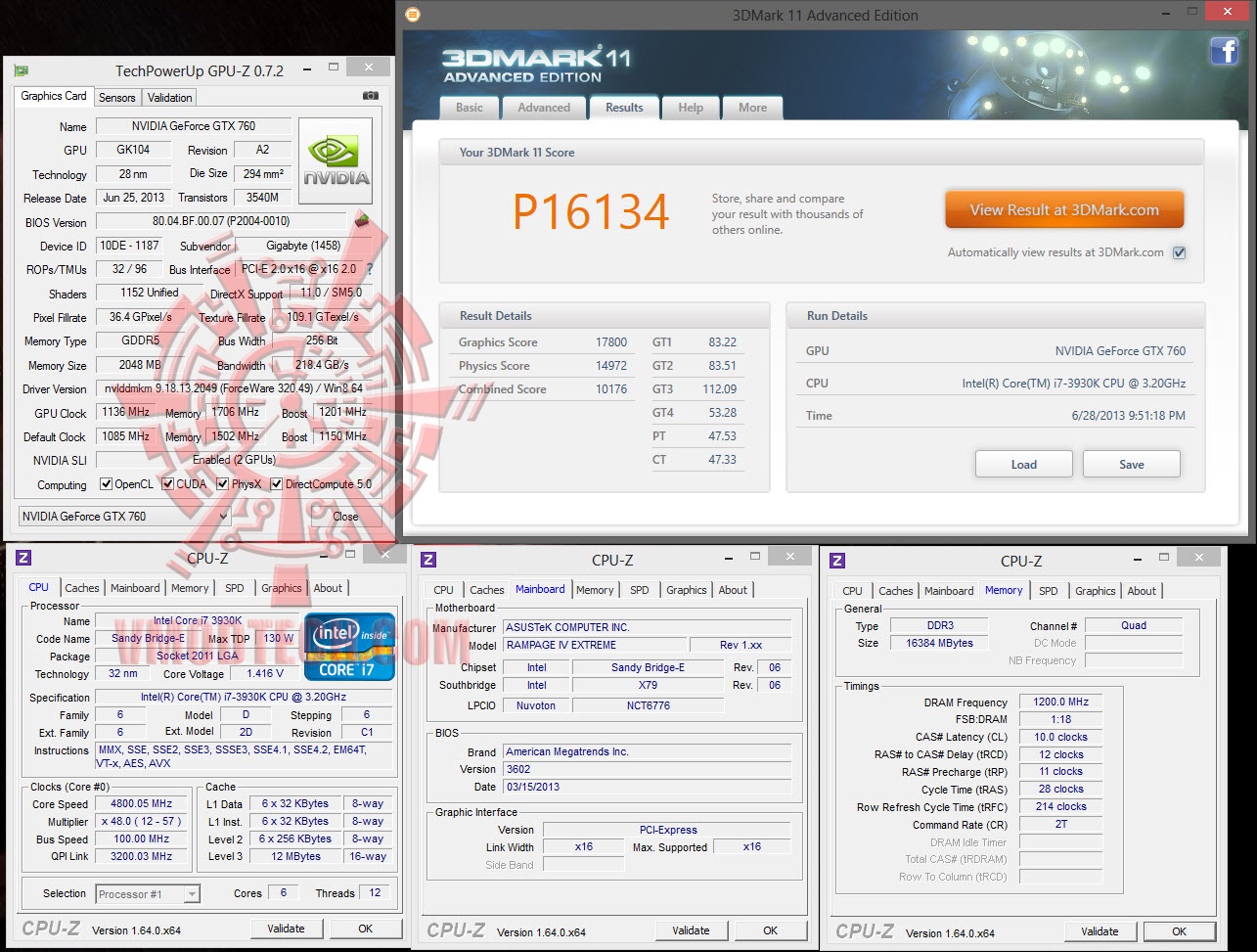Click View Result at 3DMark.com button
Image resolution: width=1257 pixels, height=952 pixels.
pyautogui.click(x=1064, y=210)
